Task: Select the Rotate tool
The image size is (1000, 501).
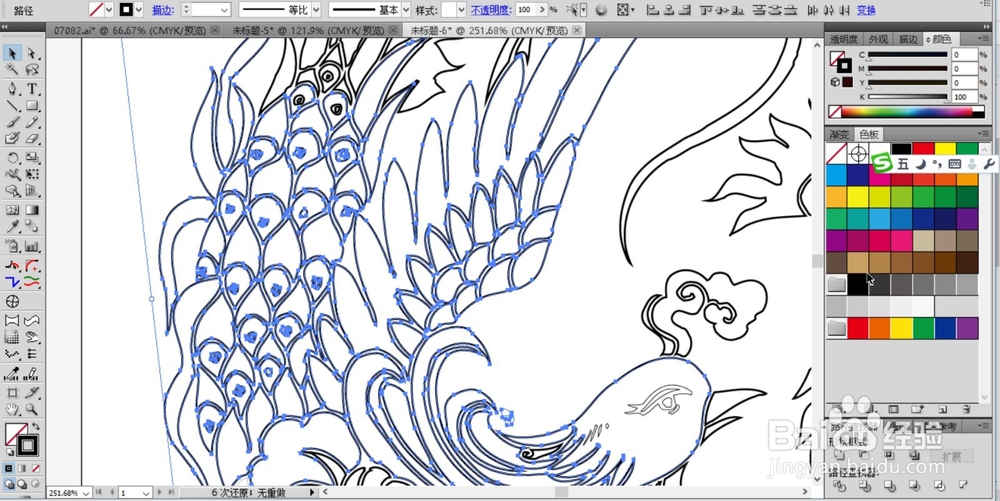Action: [x=11, y=157]
